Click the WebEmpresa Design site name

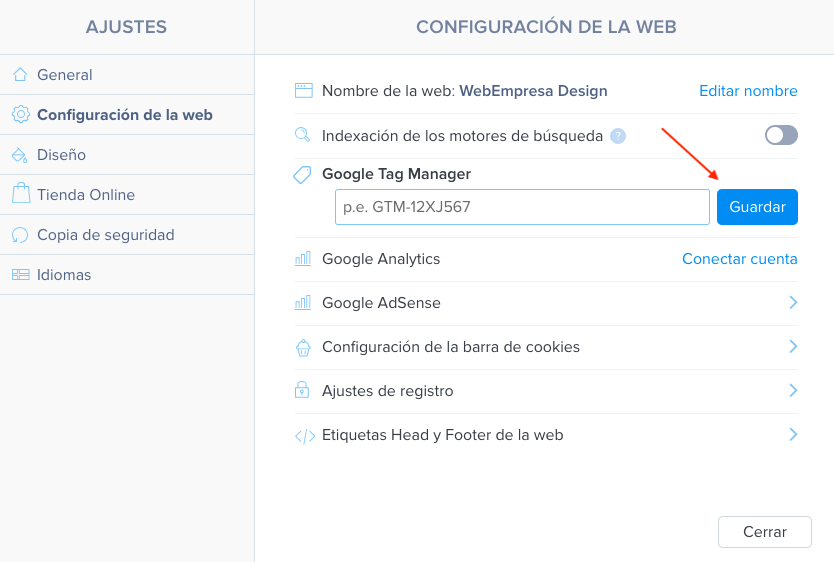pos(533,91)
